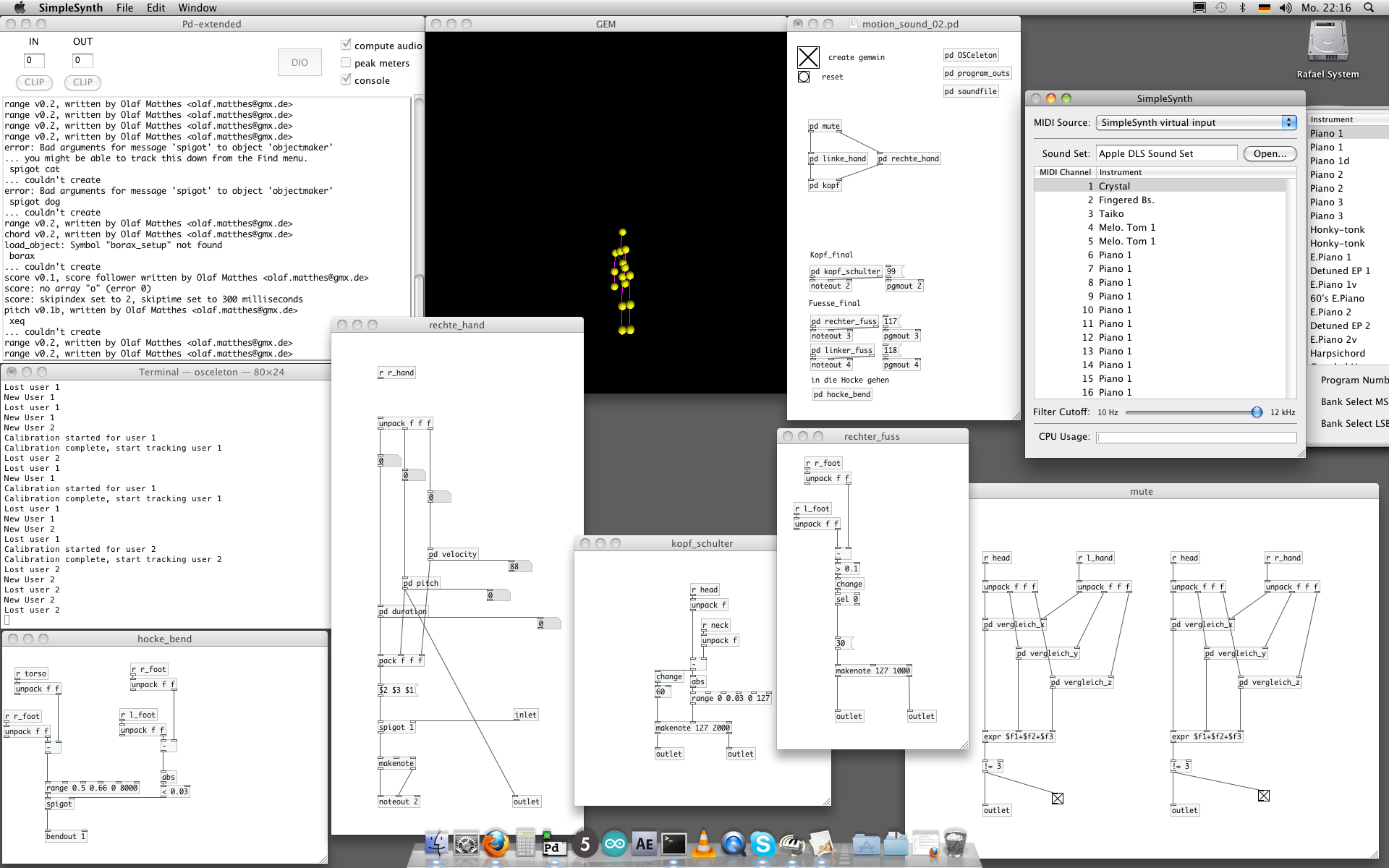Open Spotlight search magnifier
The width and height of the screenshot is (1389, 868).
tap(1369, 7)
